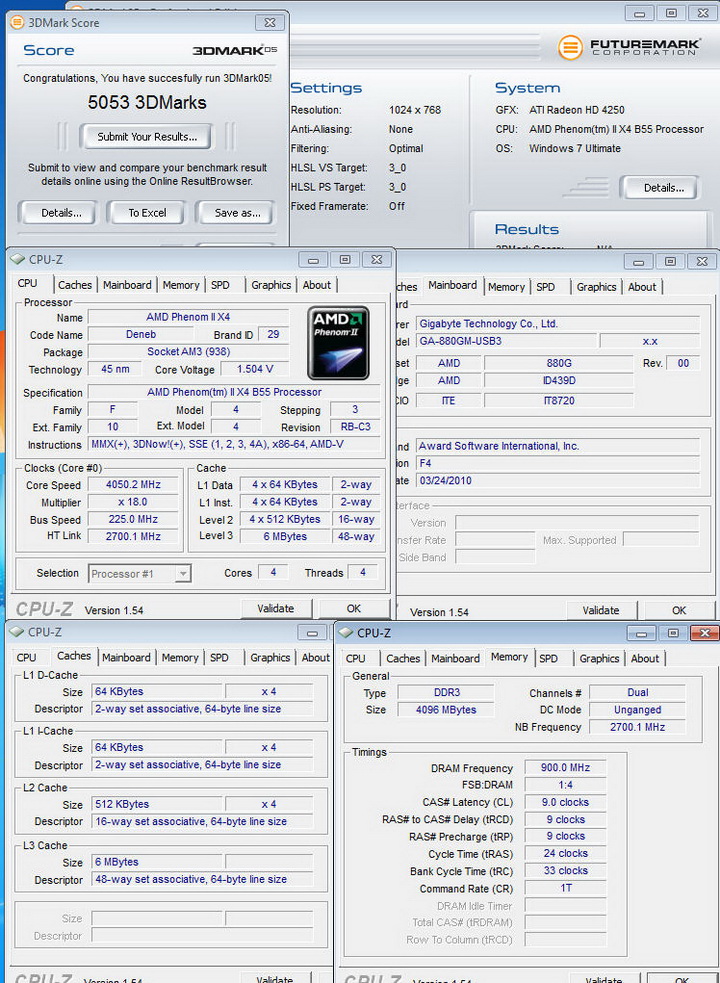This screenshot has height=983, width=720.
Task: Select About tab in Memory window
Action: click(x=645, y=659)
